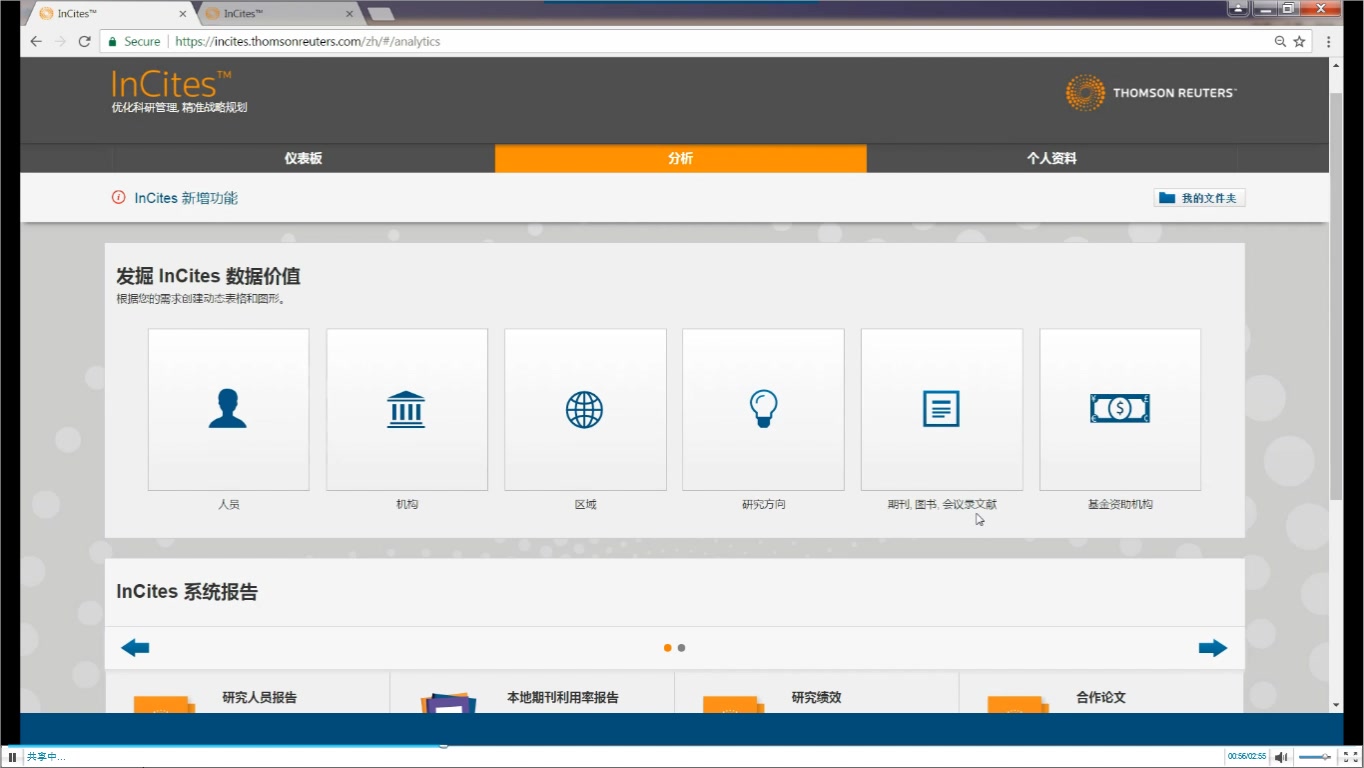Select second carousel page dot (gray)
Viewport: 1364px width, 768px height.
[681, 648]
